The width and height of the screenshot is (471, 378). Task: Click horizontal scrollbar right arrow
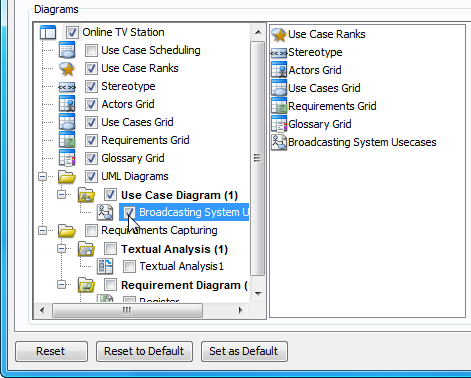pos(241,311)
